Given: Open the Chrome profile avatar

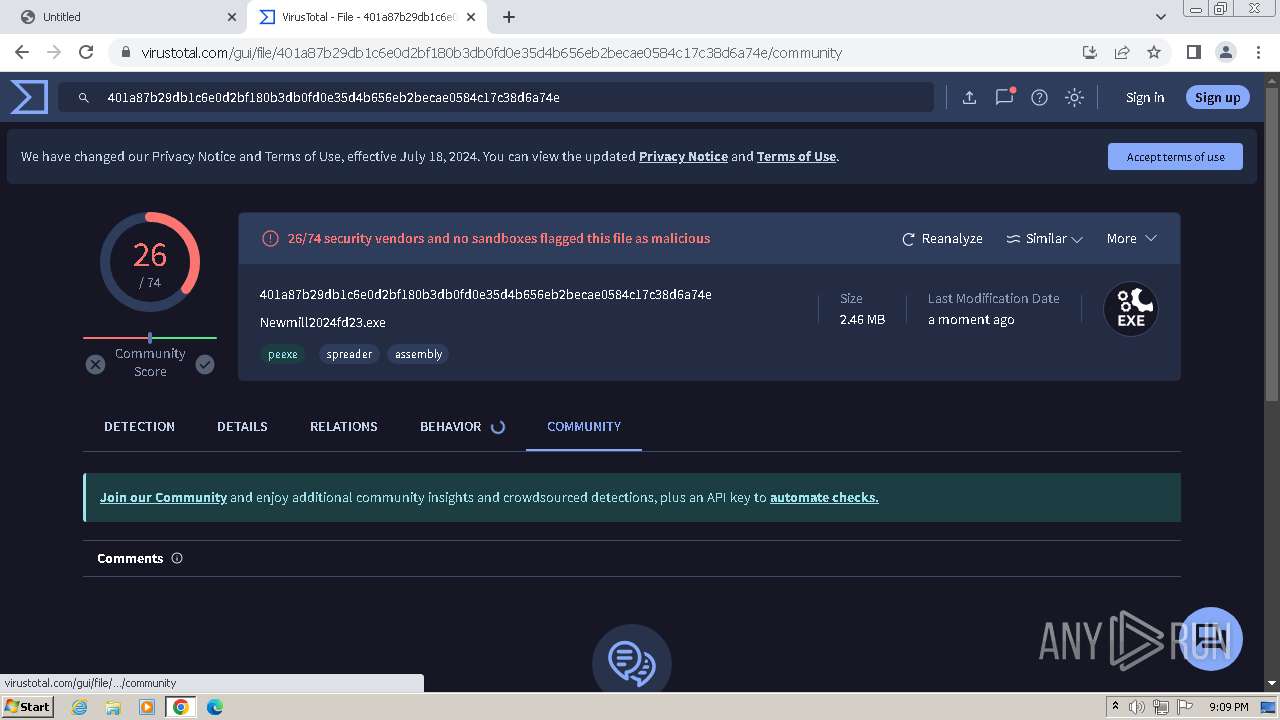Looking at the screenshot, I should (1225, 52).
